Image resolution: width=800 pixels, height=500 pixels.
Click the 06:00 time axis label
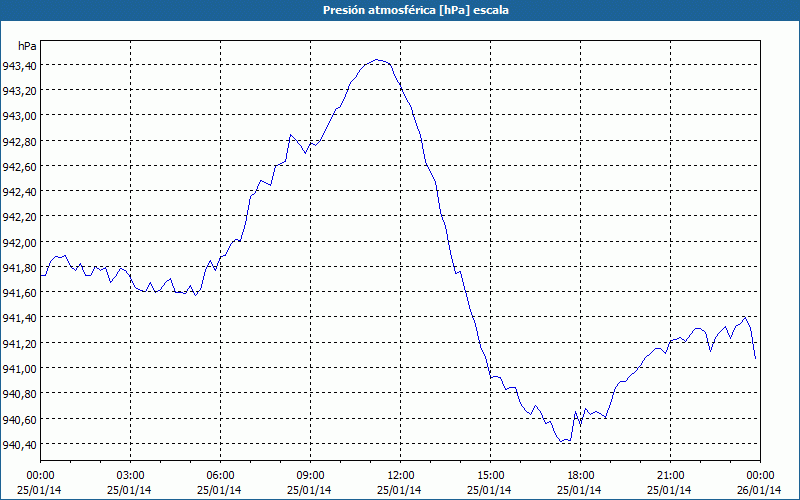point(220,475)
